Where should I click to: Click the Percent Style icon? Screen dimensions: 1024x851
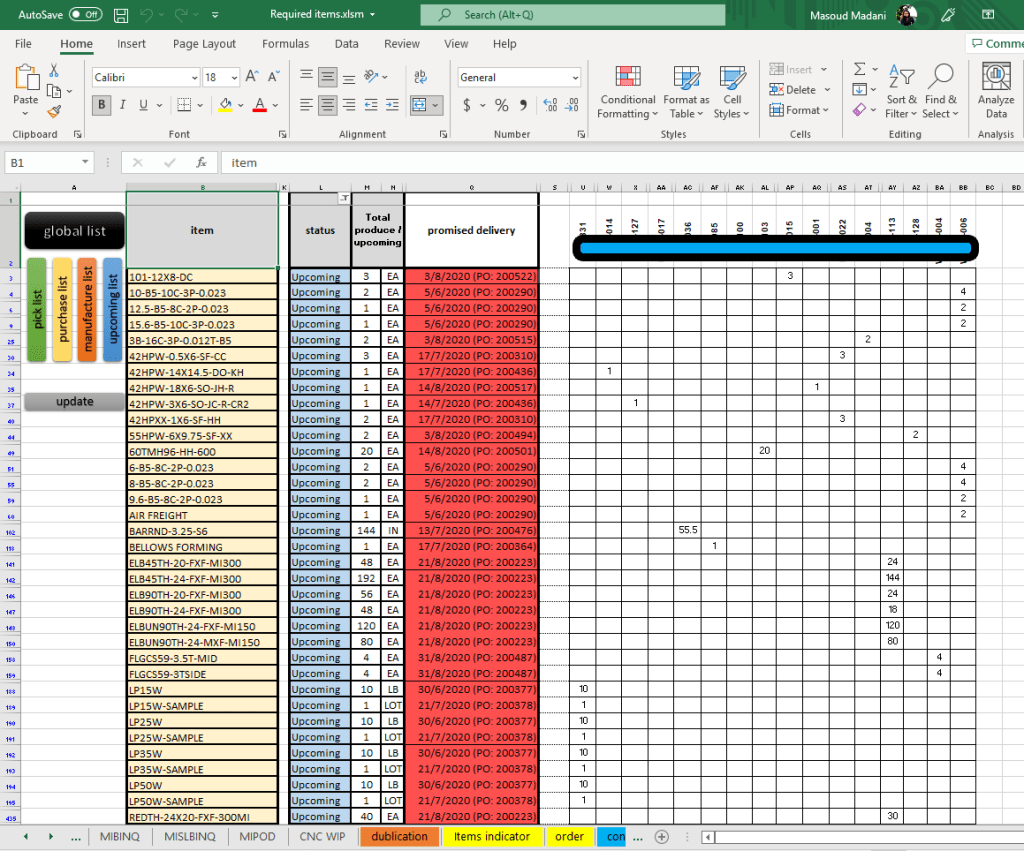pos(501,105)
